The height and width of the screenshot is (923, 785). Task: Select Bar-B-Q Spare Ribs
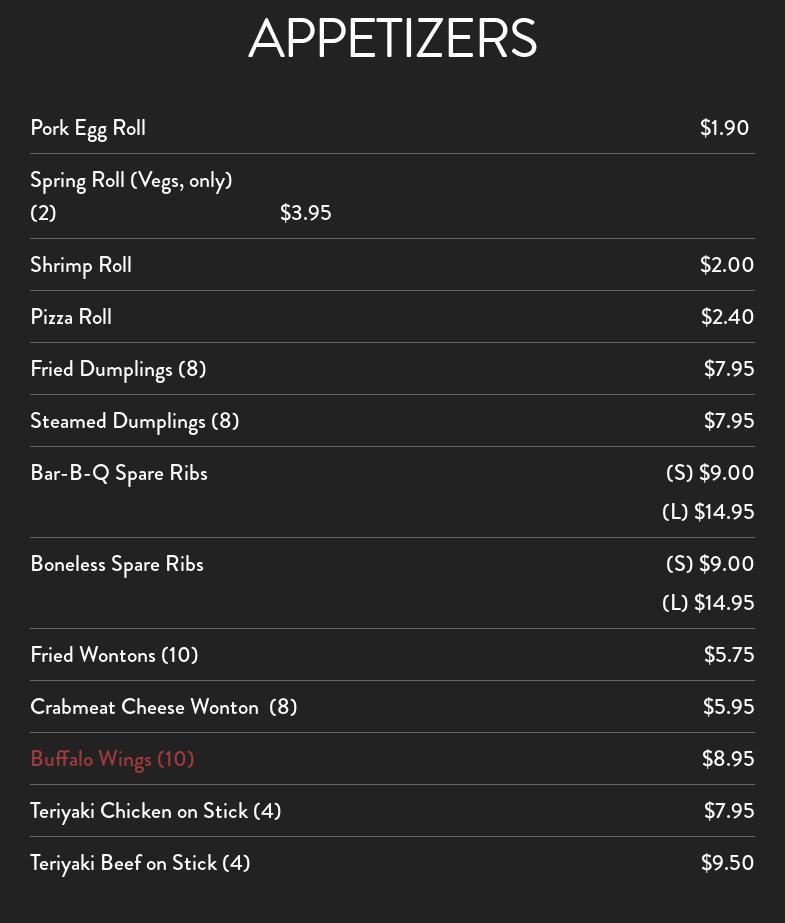tap(119, 473)
